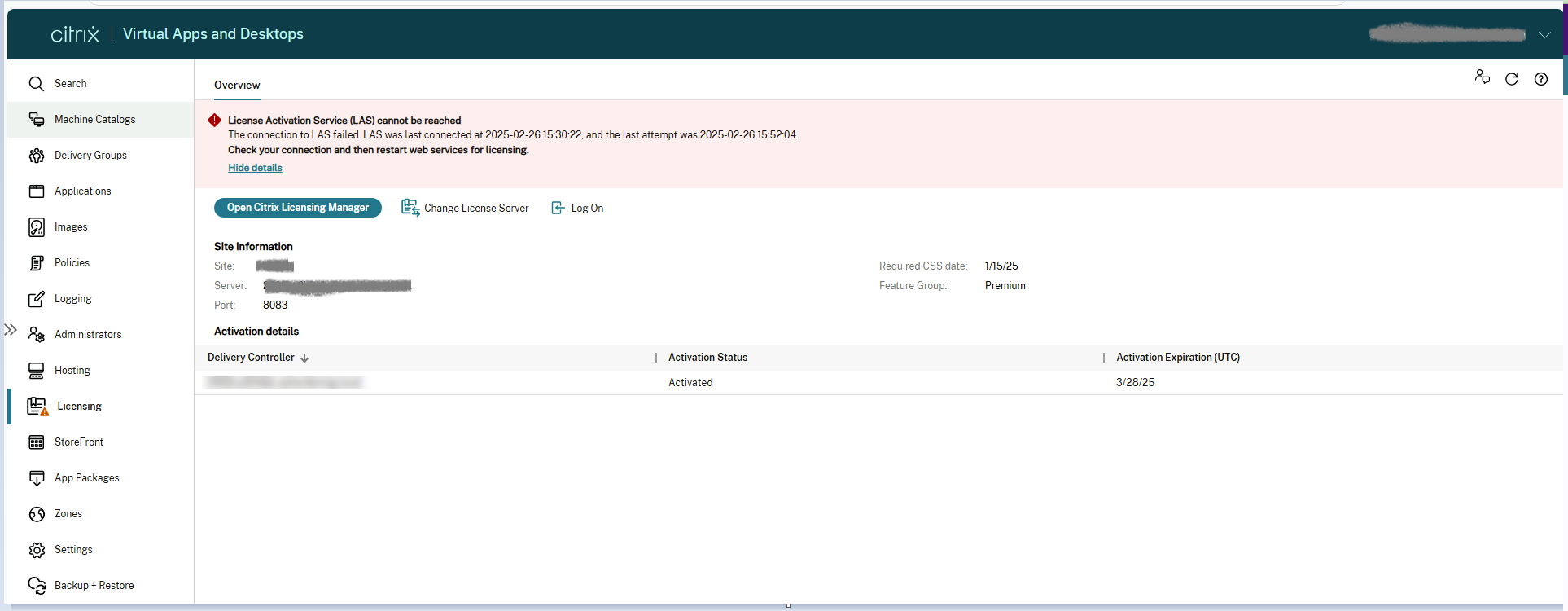Select the Delivery Groups icon

tap(37, 156)
